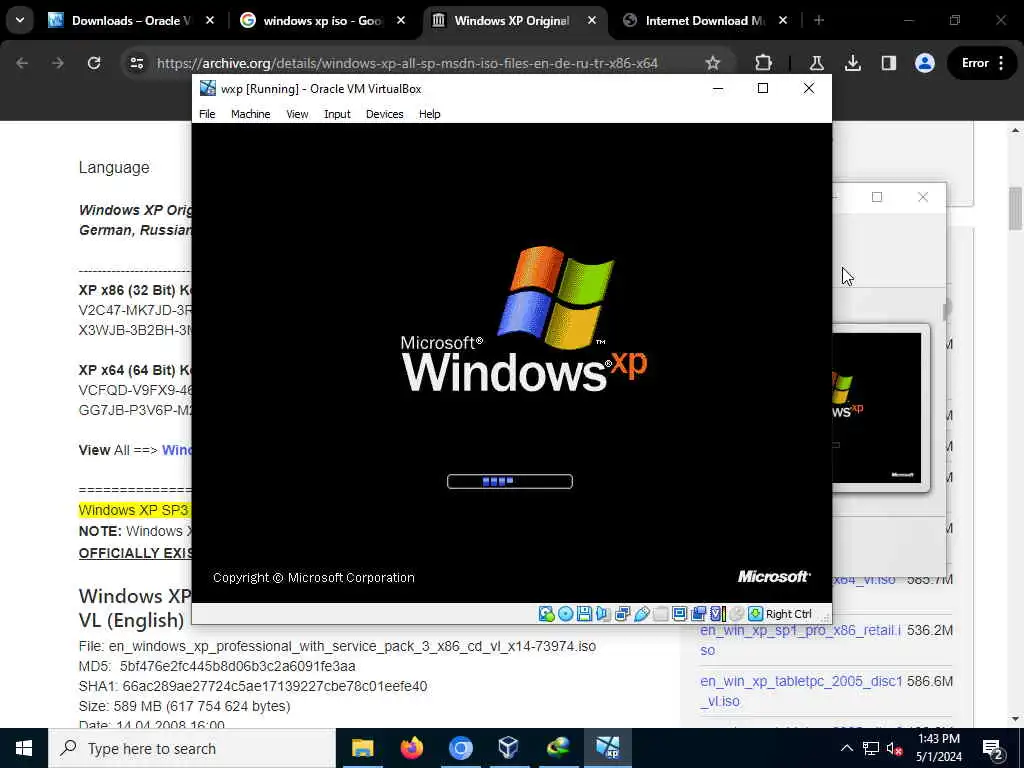
Task: Click the 'File: en_windows_xp_professional' filename line
Action: (x=337, y=646)
